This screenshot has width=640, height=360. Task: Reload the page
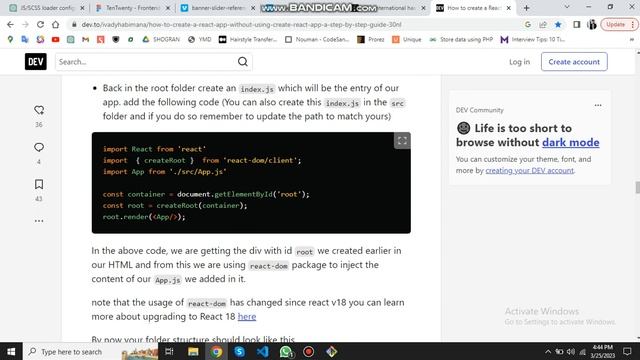click(40, 24)
